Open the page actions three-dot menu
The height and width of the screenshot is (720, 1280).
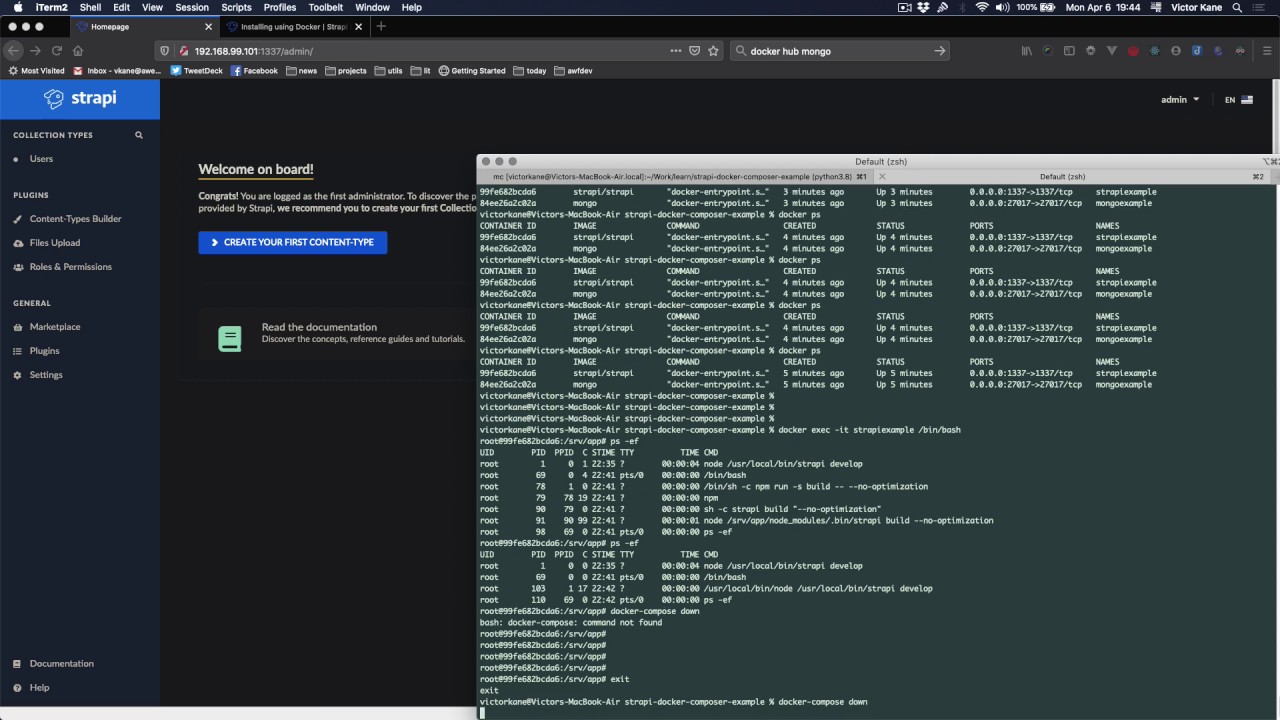click(676, 51)
